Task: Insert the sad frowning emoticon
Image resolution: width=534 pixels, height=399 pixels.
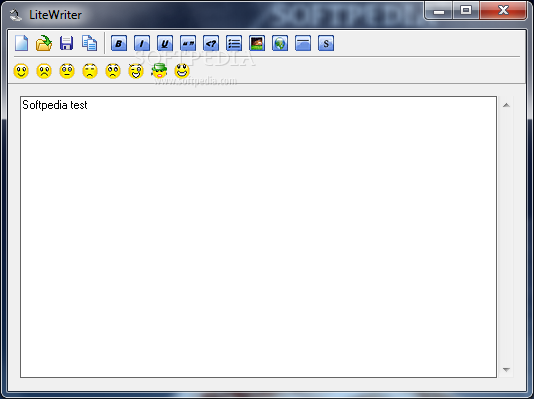Action: (x=44, y=71)
